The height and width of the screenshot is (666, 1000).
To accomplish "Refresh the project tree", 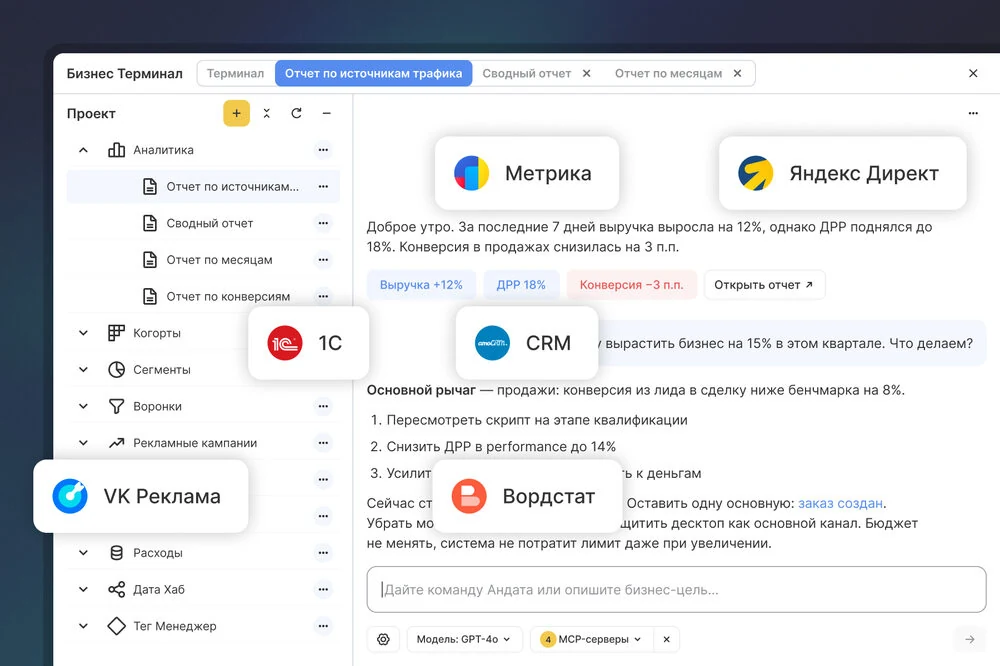I will pos(297,114).
